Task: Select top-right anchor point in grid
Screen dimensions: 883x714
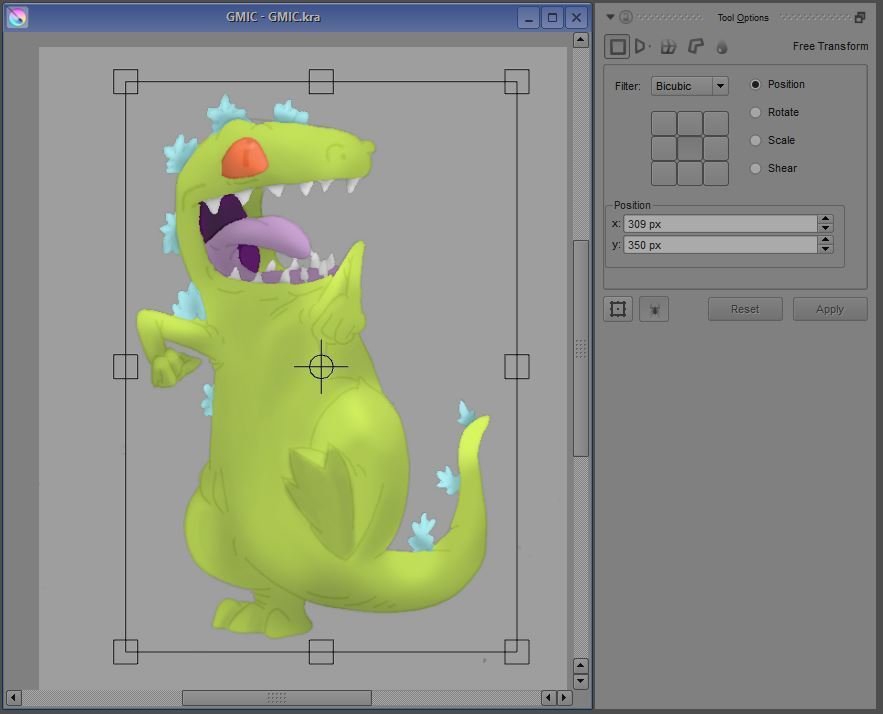Action: (716, 123)
